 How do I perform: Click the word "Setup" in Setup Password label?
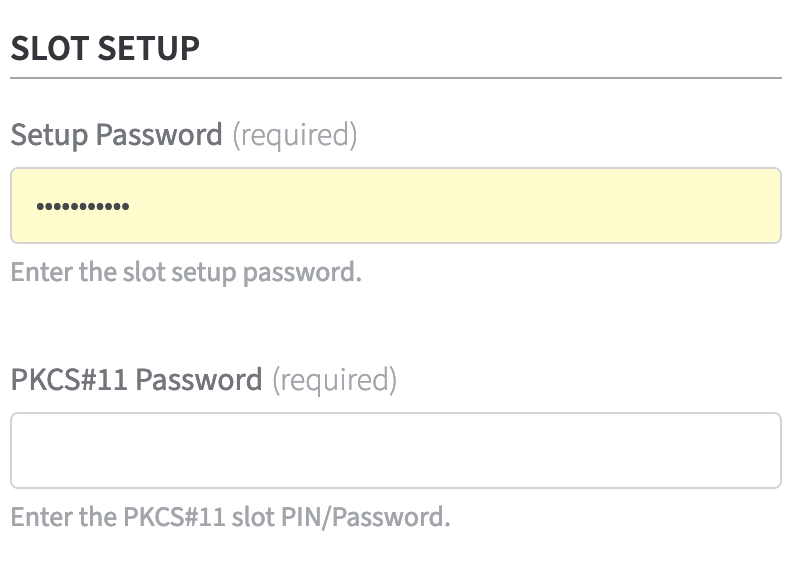click(x=50, y=135)
